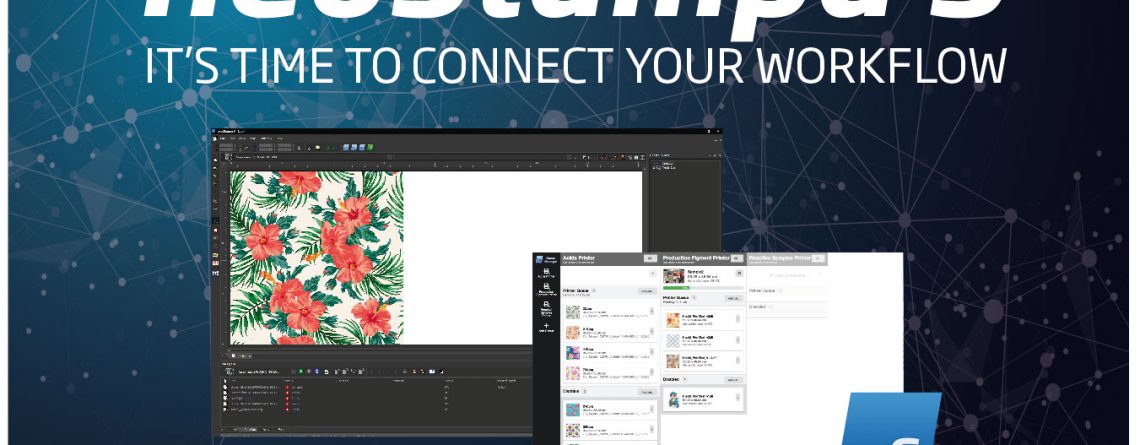Select the fourth job thumbnail in Acids Printer queue

[573, 373]
